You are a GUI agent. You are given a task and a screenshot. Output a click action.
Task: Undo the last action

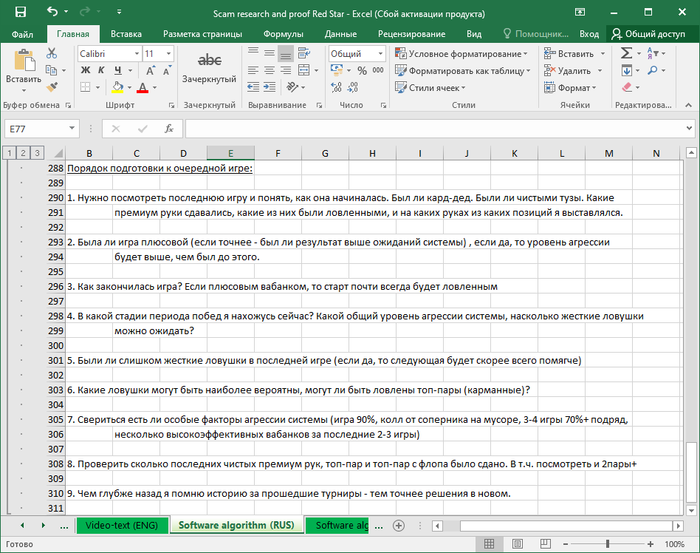pos(52,12)
